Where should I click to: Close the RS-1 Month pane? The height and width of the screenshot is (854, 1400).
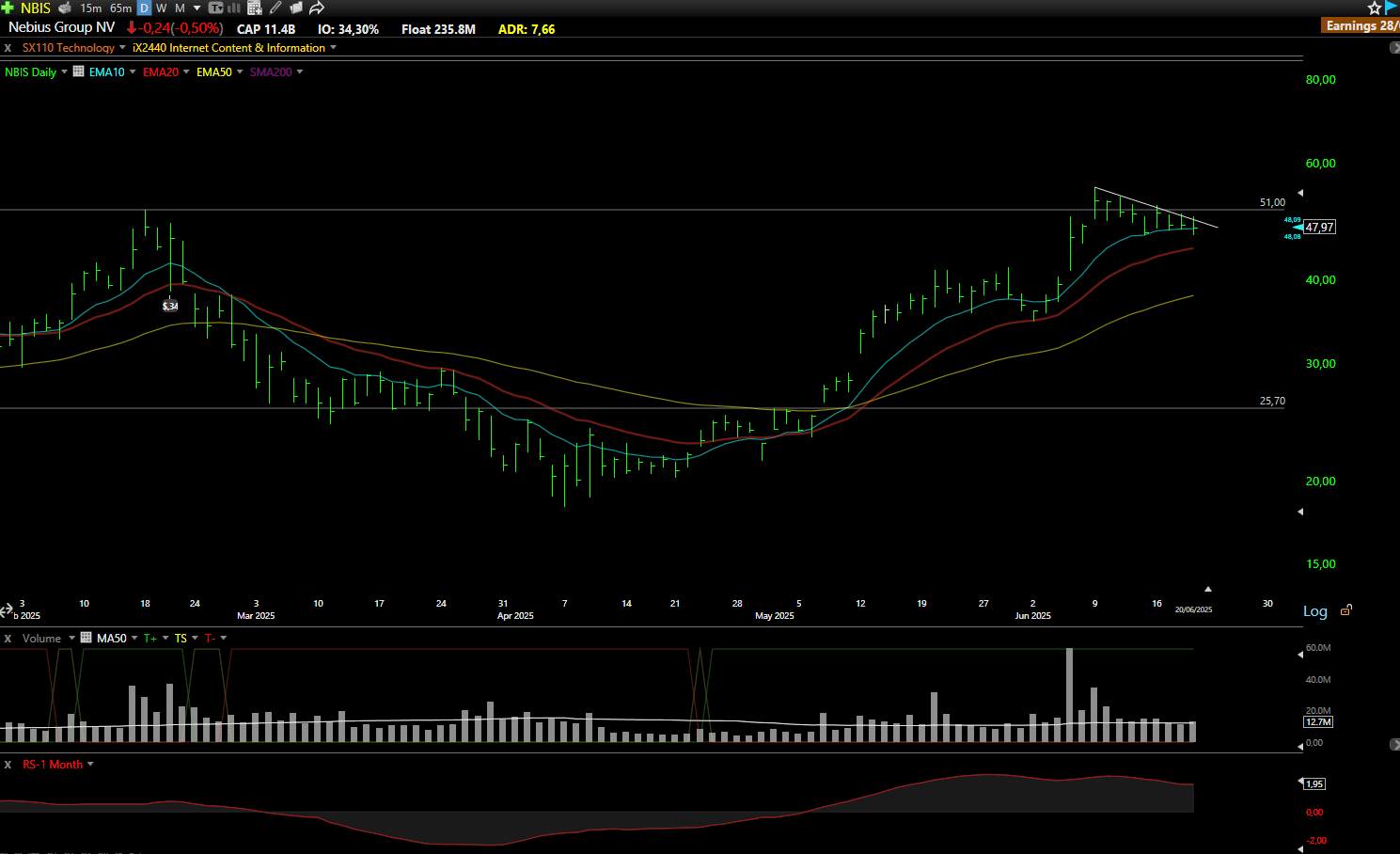click(8, 765)
